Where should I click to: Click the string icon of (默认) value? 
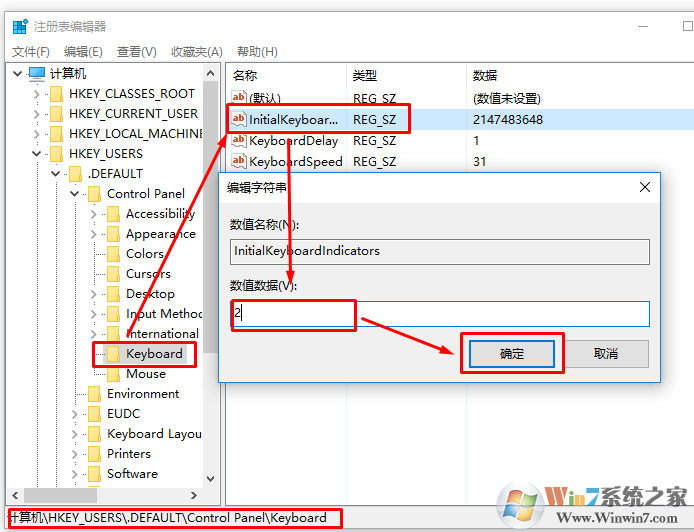click(x=239, y=97)
